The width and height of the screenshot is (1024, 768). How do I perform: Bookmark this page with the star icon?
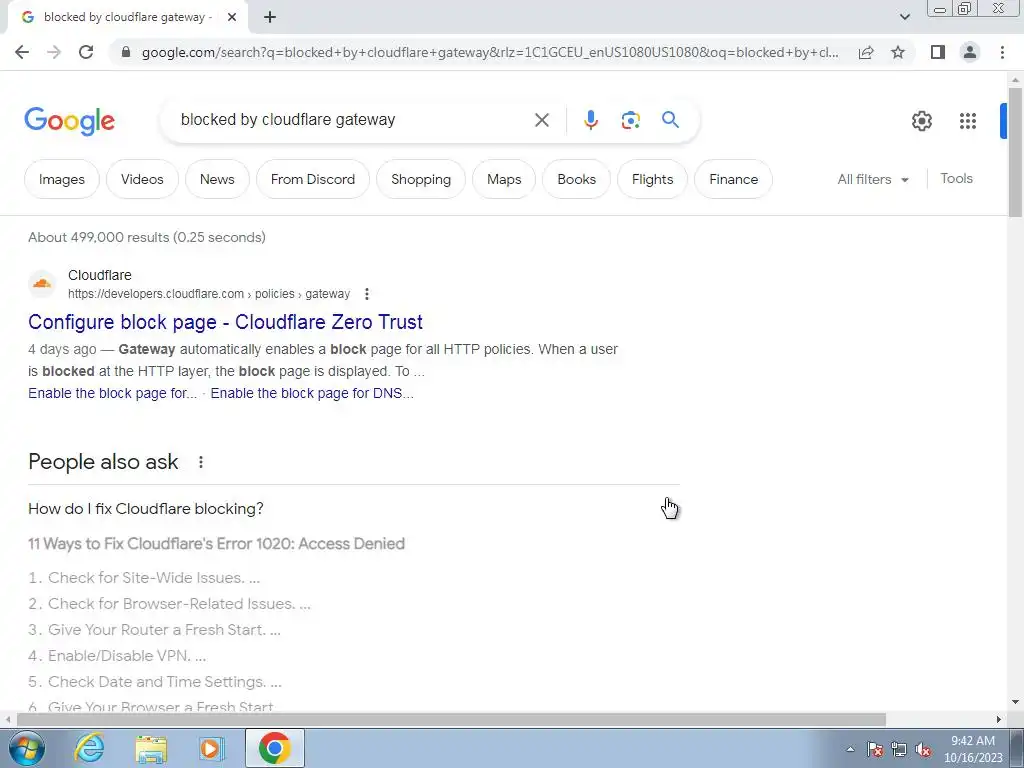(898, 52)
